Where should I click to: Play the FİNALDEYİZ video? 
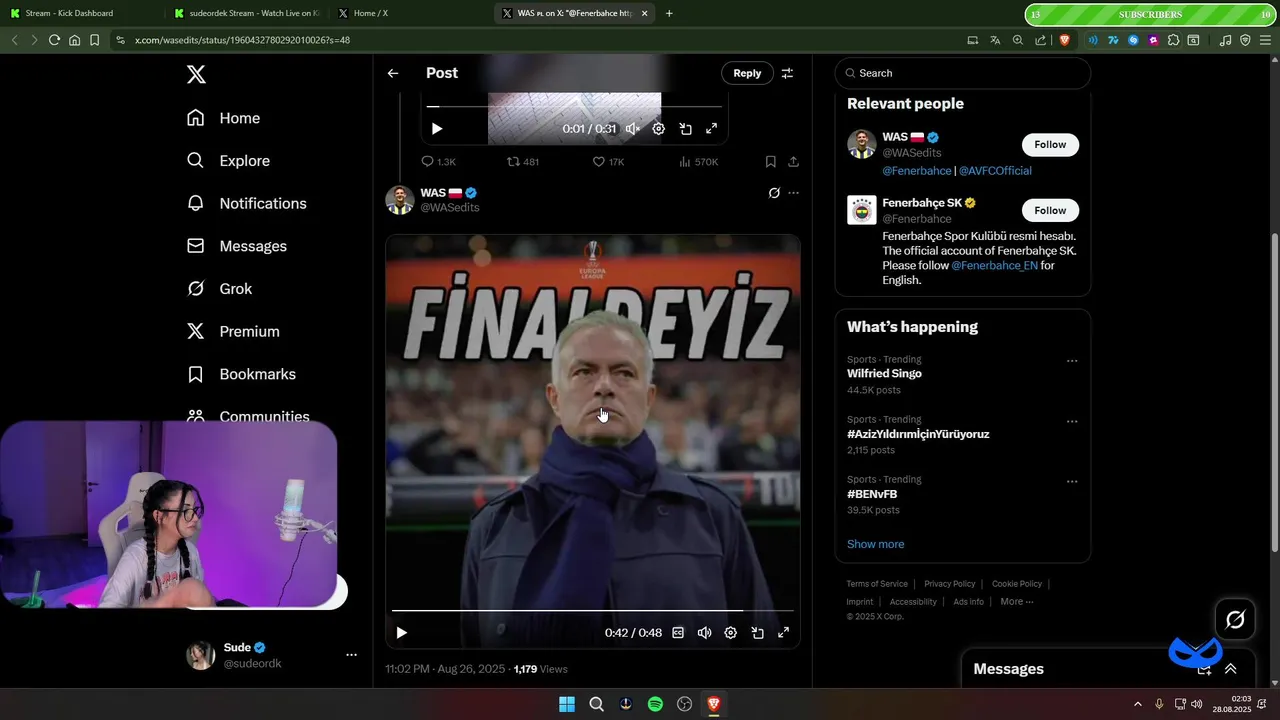point(401,633)
